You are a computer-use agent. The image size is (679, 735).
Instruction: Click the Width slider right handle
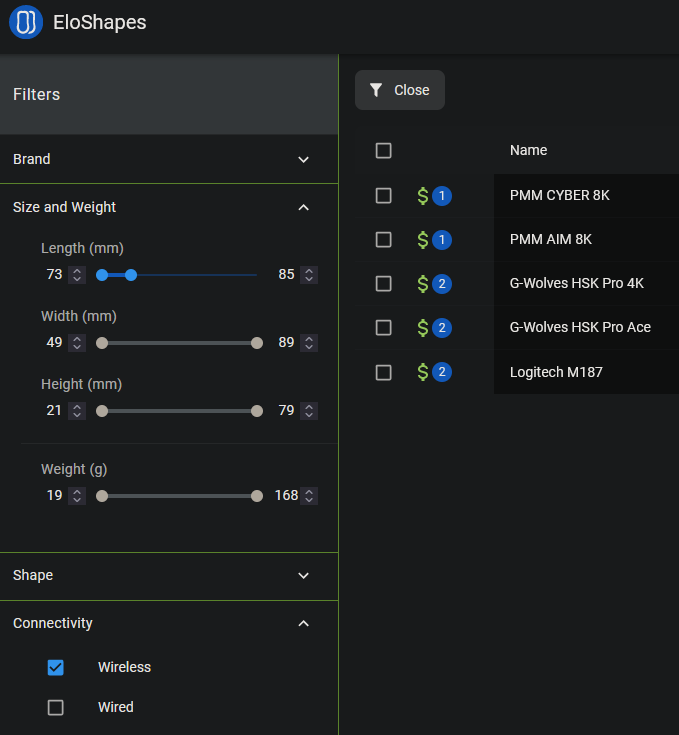coord(257,343)
